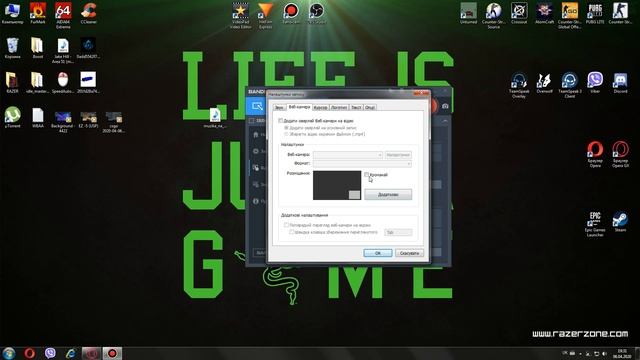
Task: Confirm the dialog with OK
Action: tap(378, 253)
